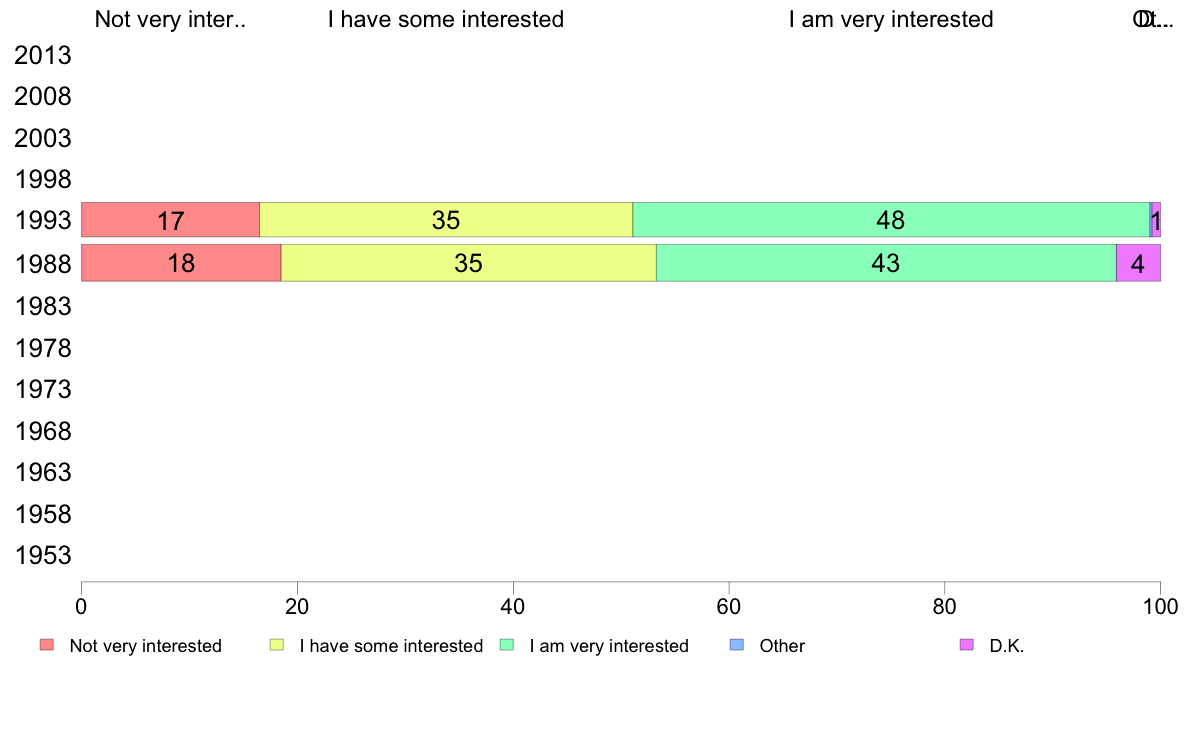Click the D.K. legend label text
This screenshot has width=1188, height=736.
click(x=1007, y=646)
